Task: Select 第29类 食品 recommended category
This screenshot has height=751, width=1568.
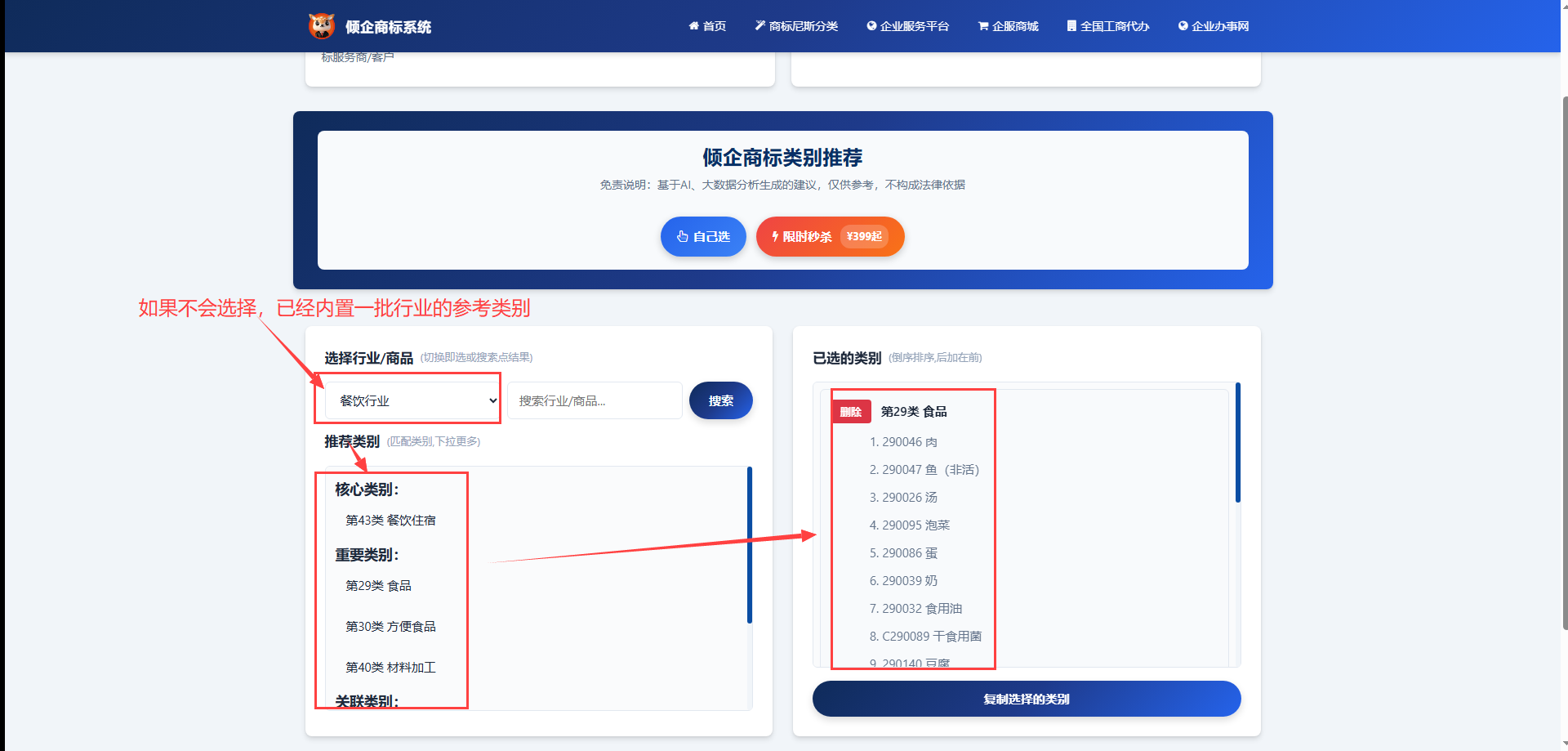Action: click(x=378, y=586)
